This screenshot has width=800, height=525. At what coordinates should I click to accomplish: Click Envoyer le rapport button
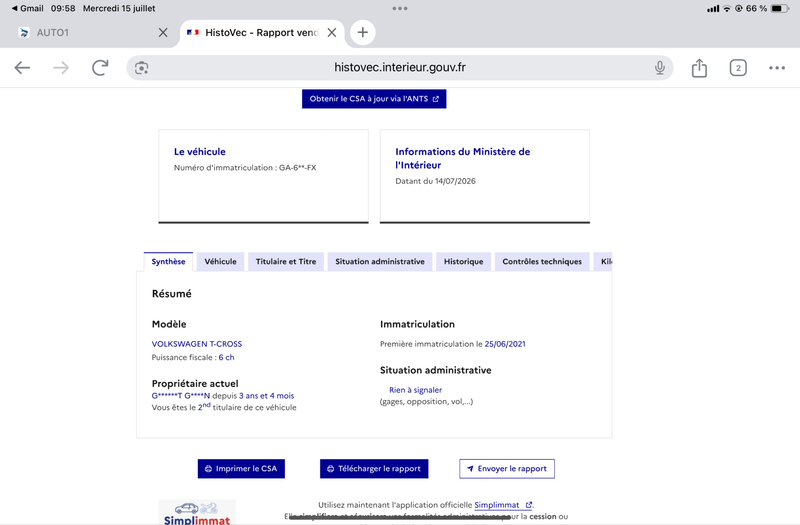click(507, 468)
